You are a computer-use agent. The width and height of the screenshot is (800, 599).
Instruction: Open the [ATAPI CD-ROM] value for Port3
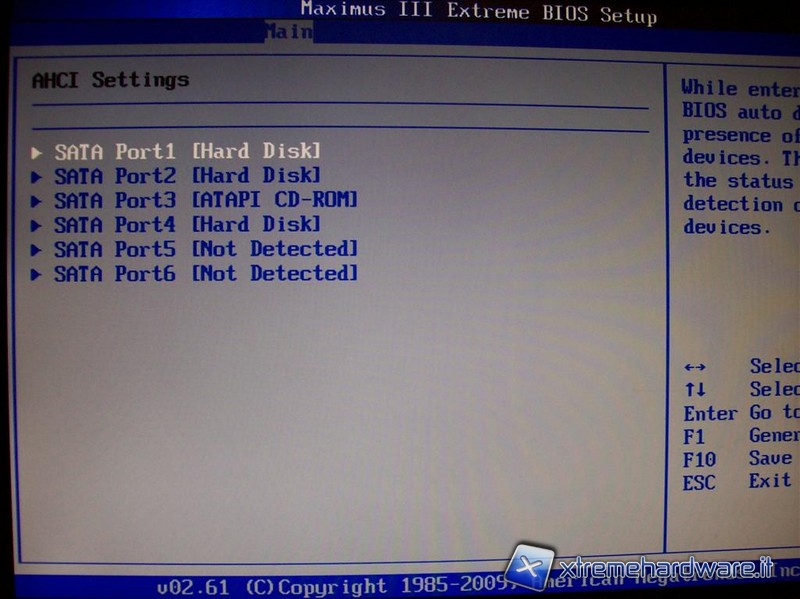pyautogui.click(x=274, y=200)
